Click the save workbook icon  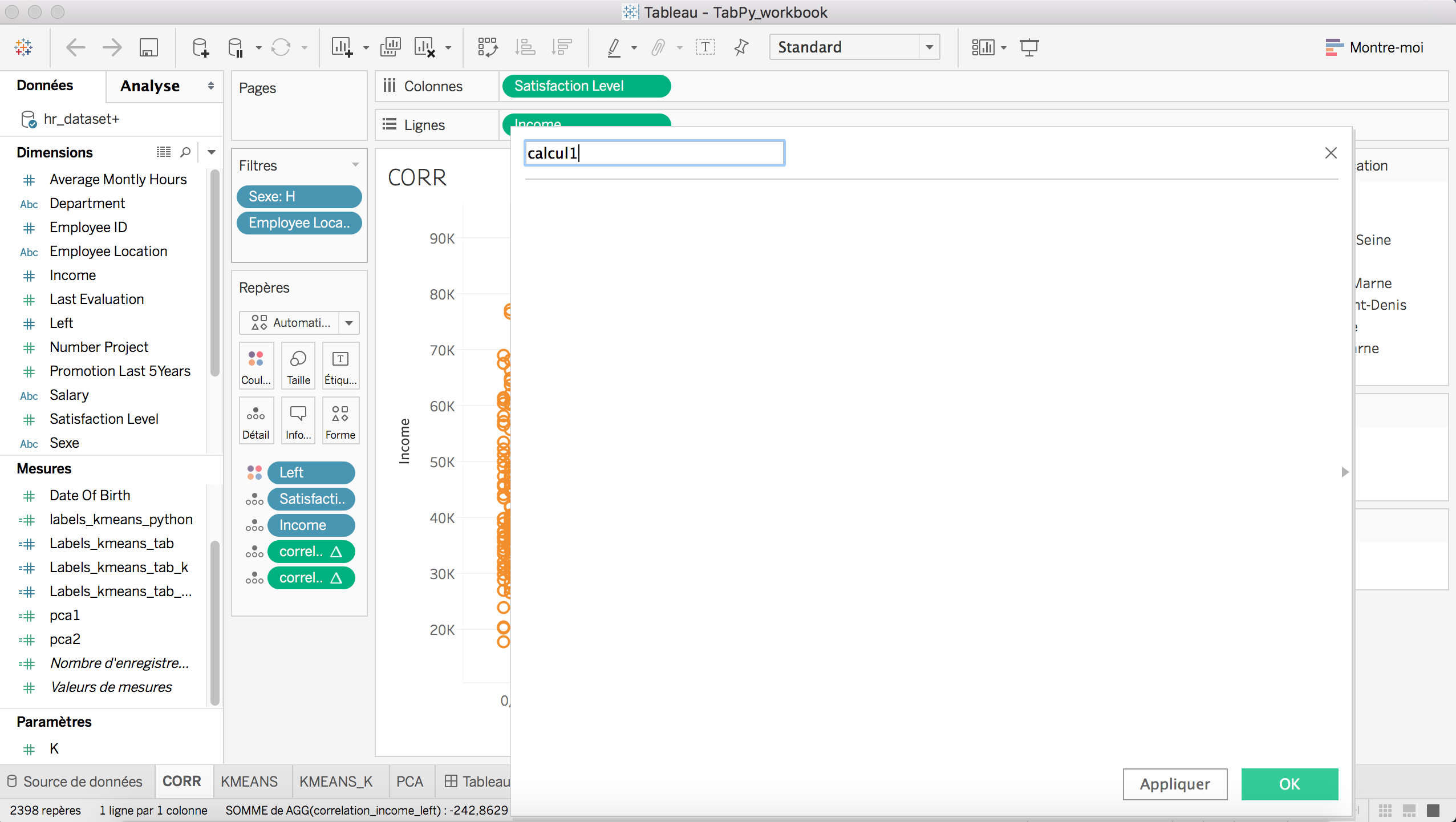148,47
